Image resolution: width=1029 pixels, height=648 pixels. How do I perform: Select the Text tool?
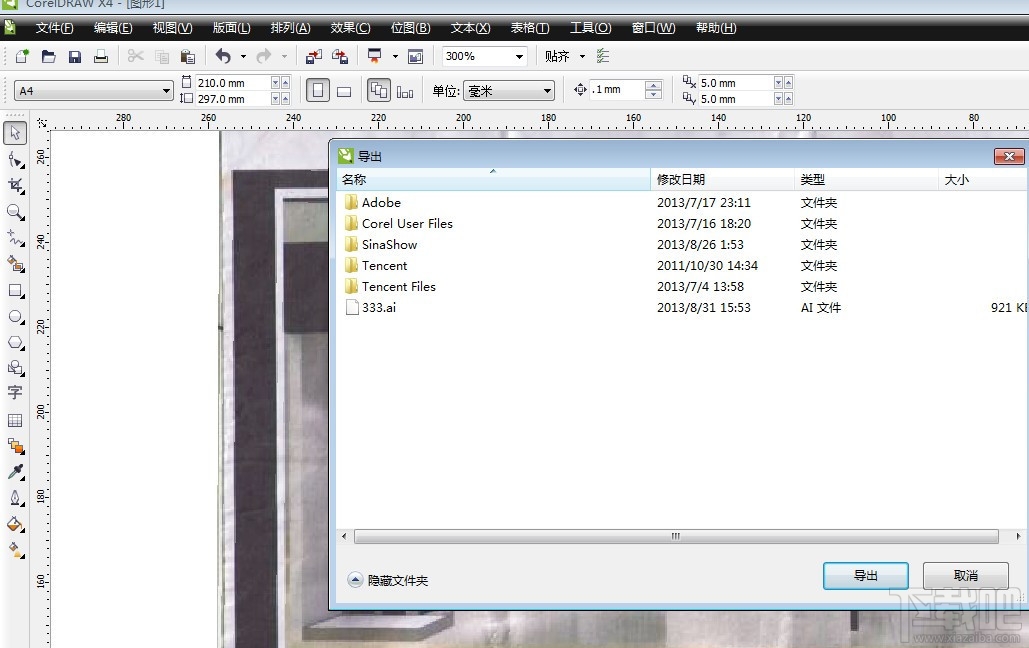pos(14,392)
